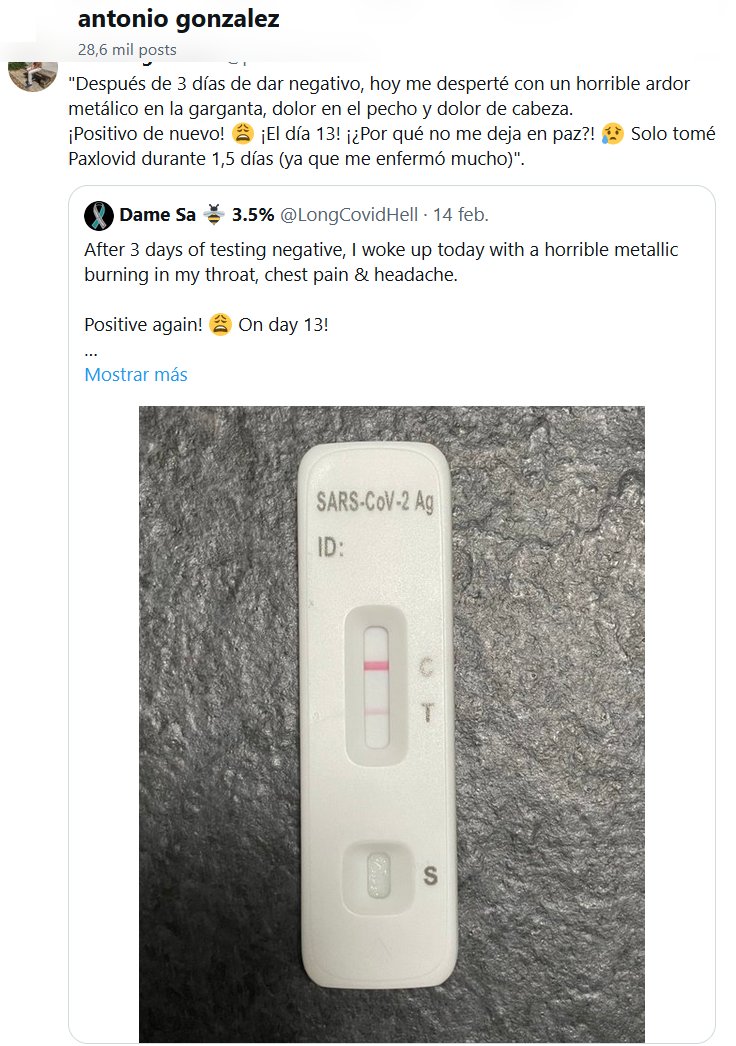Click the "3.5%" text in quoted author name

click(253, 215)
